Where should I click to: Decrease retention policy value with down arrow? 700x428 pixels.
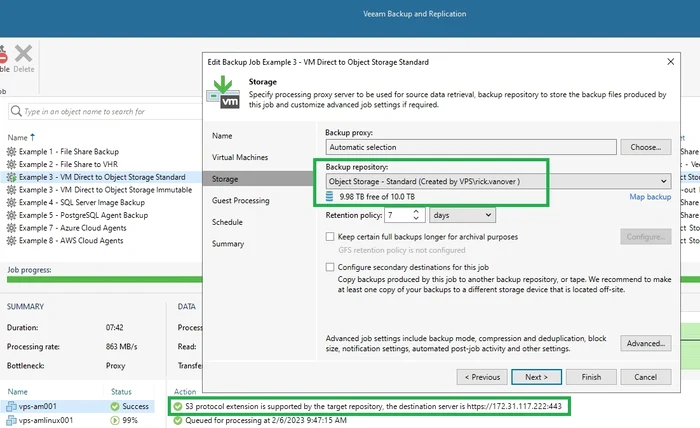[x=416, y=218]
